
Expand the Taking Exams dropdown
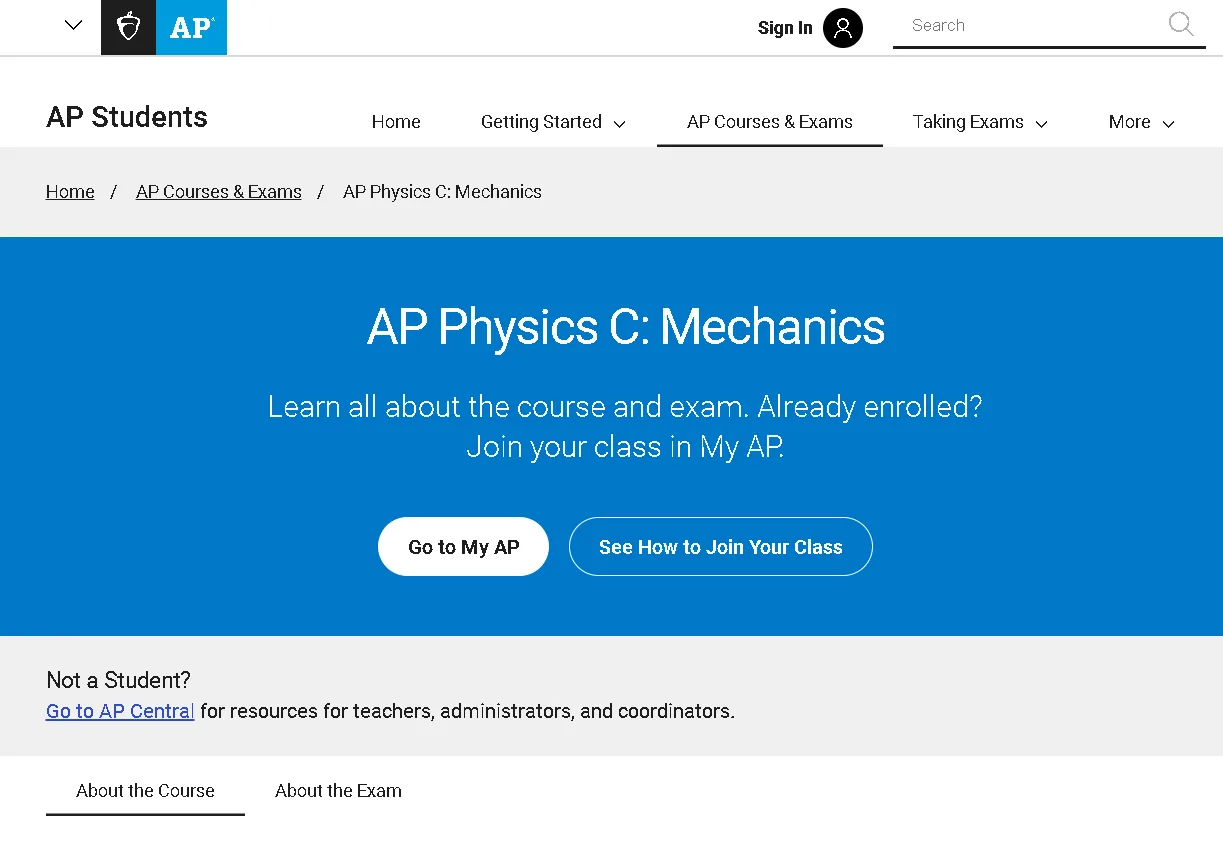tap(979, 121)
